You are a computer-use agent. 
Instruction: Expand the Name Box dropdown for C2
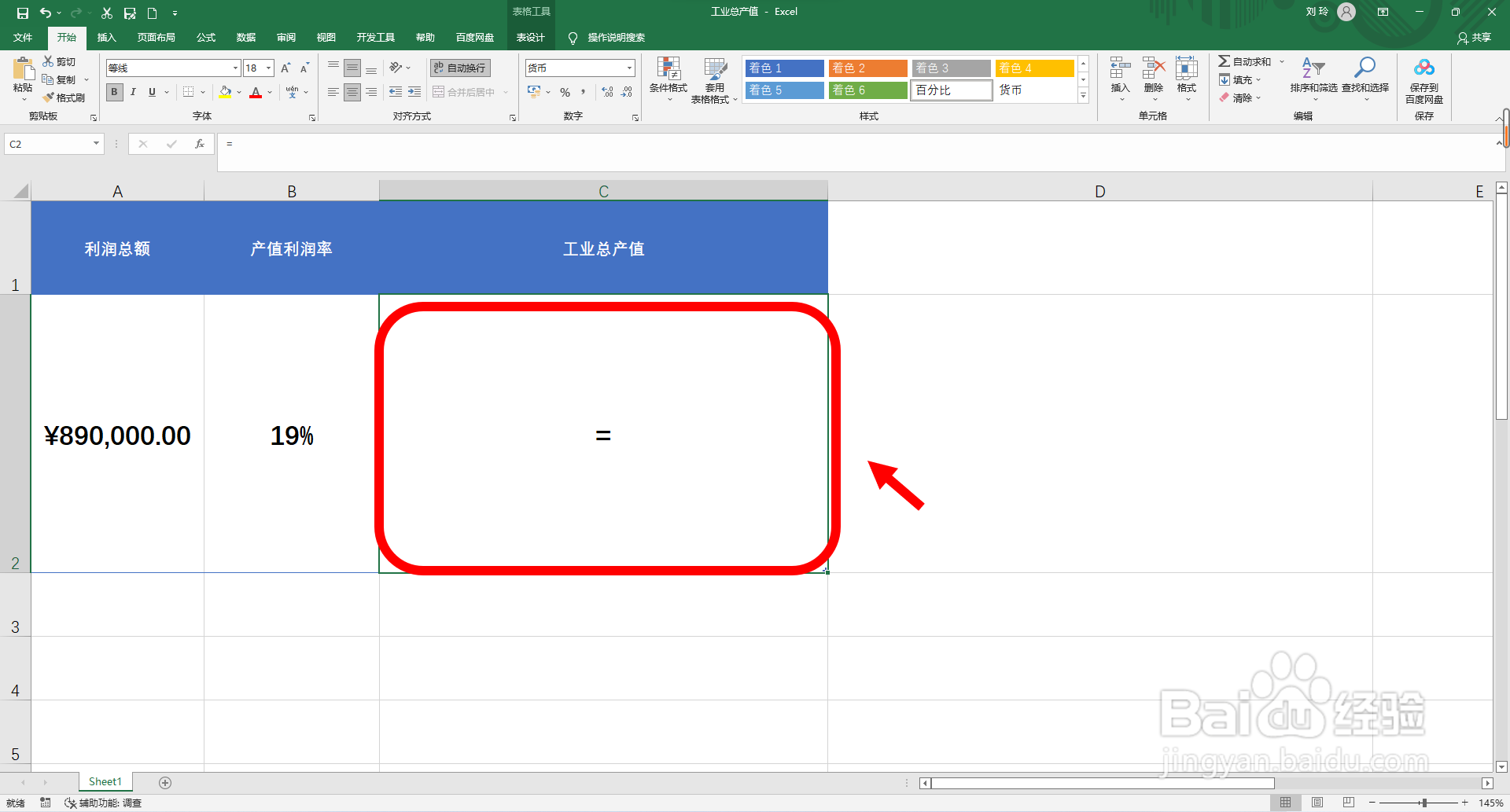[x=96, y=144]
